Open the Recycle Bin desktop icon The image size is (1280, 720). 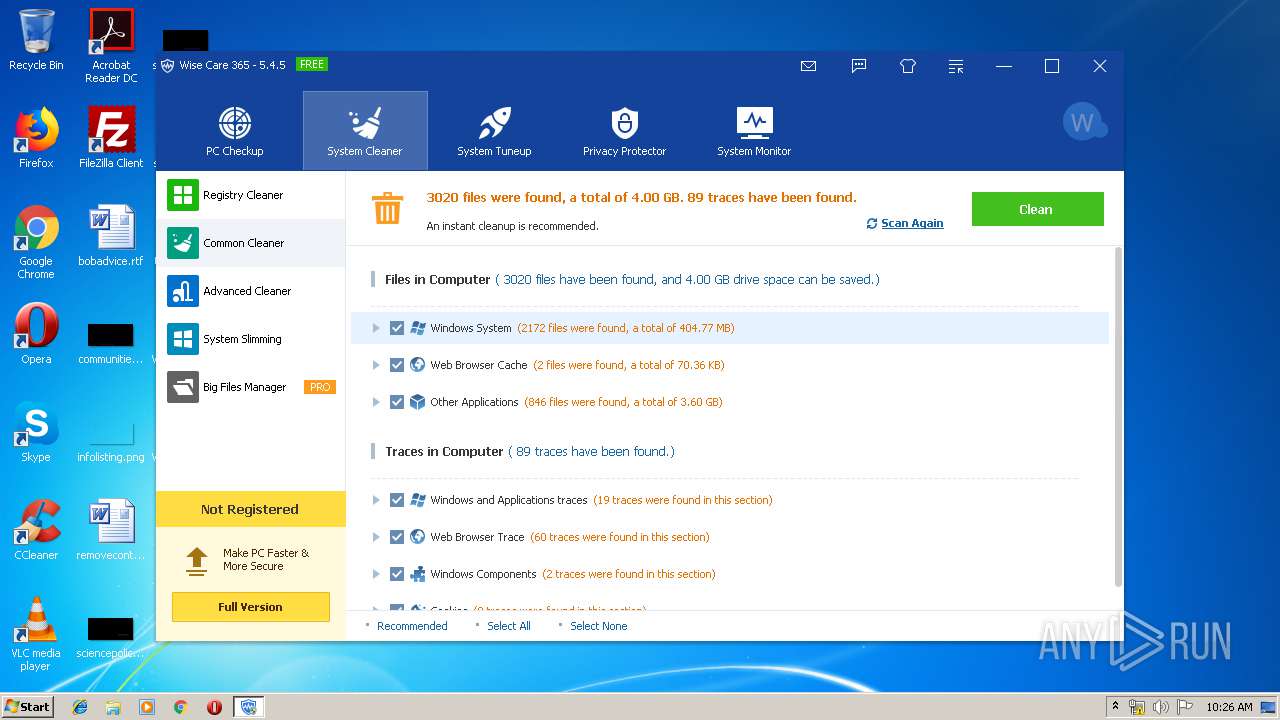(x=36, y=40)
